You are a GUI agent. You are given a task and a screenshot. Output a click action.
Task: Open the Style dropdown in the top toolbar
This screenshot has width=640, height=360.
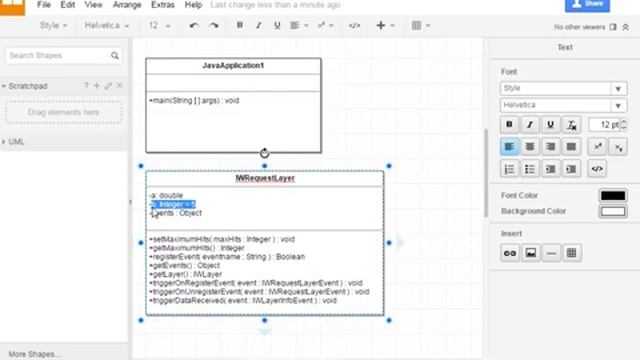click(53, 25)
